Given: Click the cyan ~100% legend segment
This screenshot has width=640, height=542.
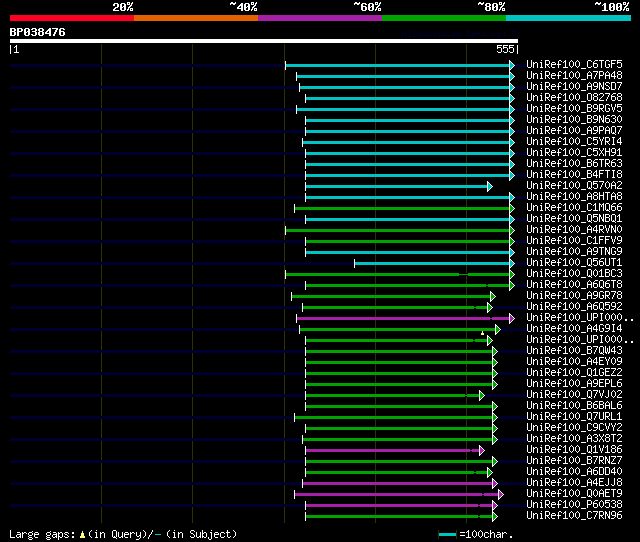Looking at the screenshot, I should 569,18.
